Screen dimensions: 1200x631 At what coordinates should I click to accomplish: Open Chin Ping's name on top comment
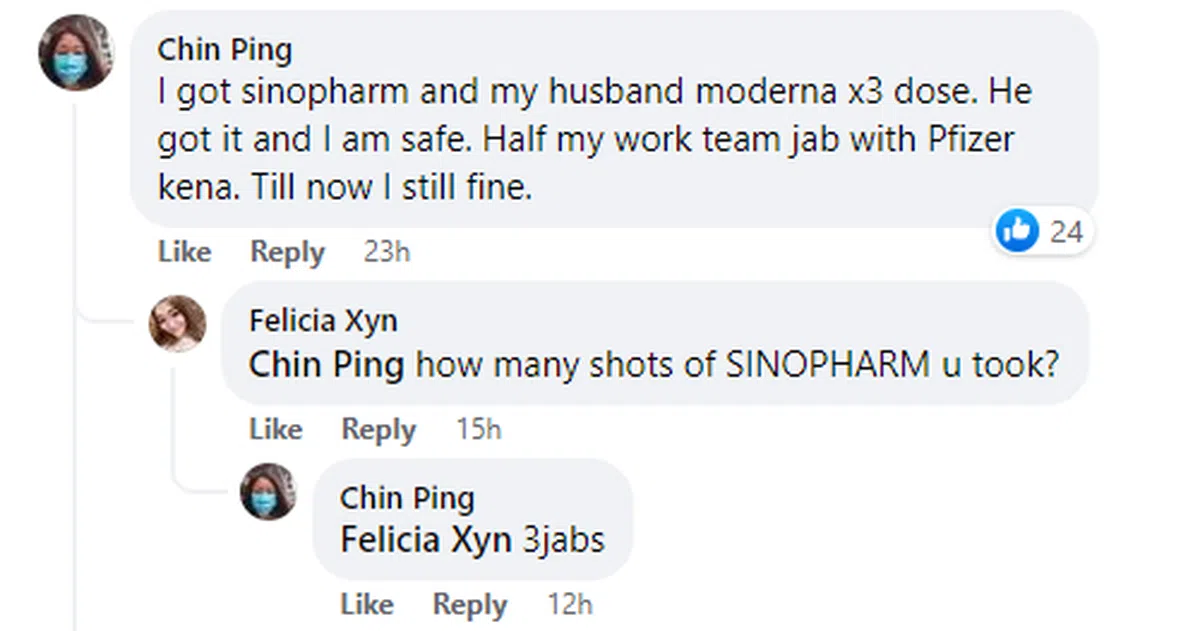coord(224,49)
